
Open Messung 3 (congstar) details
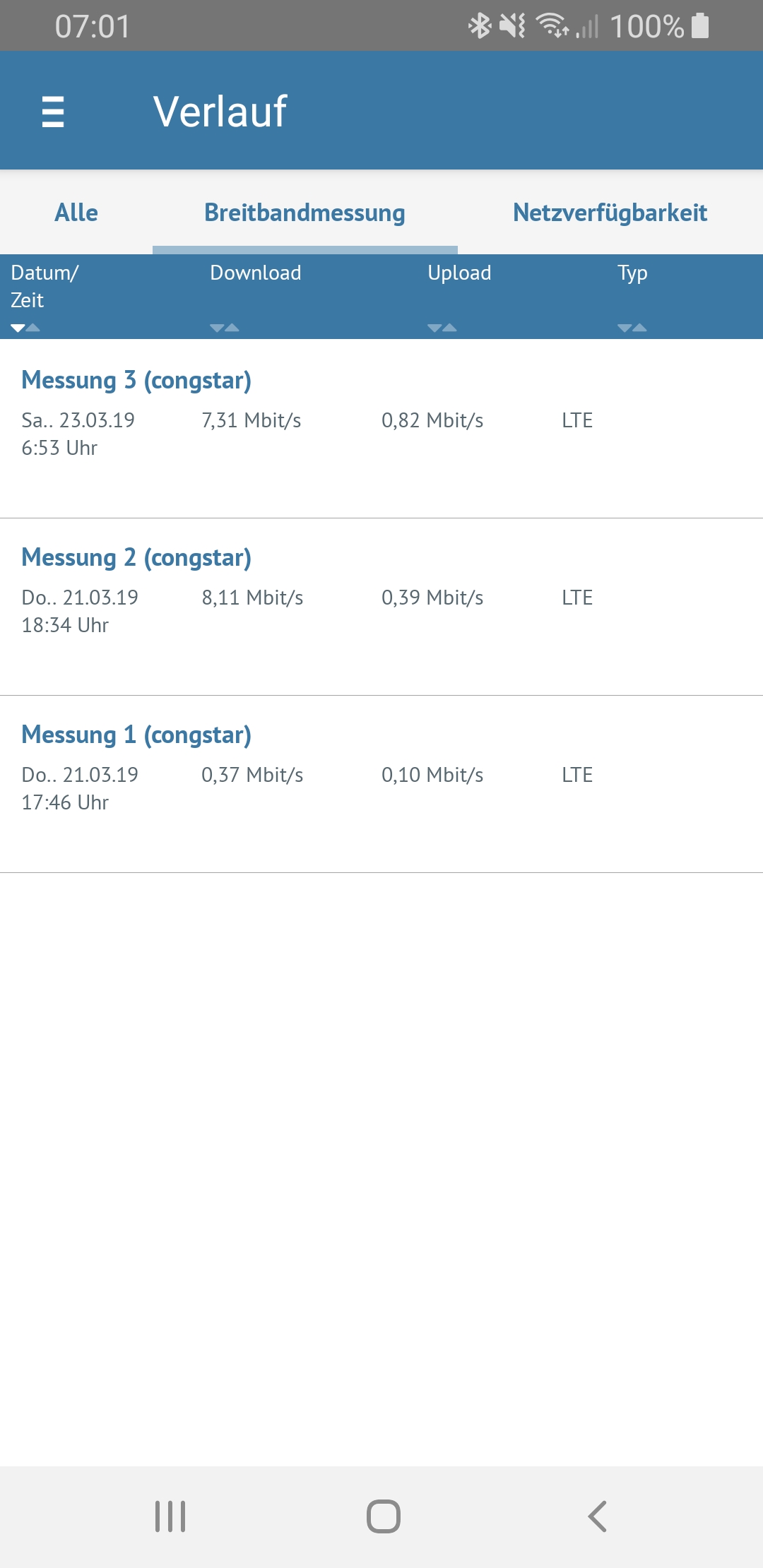[x=136, y=381]
